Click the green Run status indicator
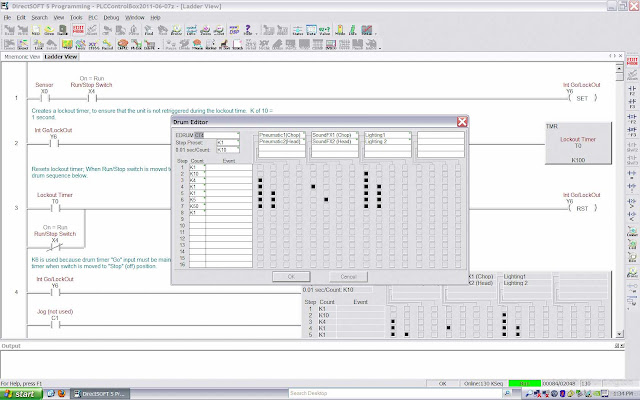The width and height of the screenshot is (640, 400). pyautogui.click(x=524, y=384)
